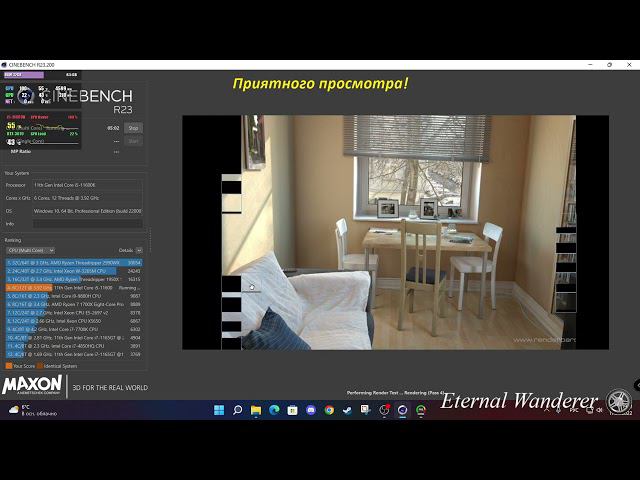
Task: Open Microsoft Store from the taskbar
Action: (292, 410)
